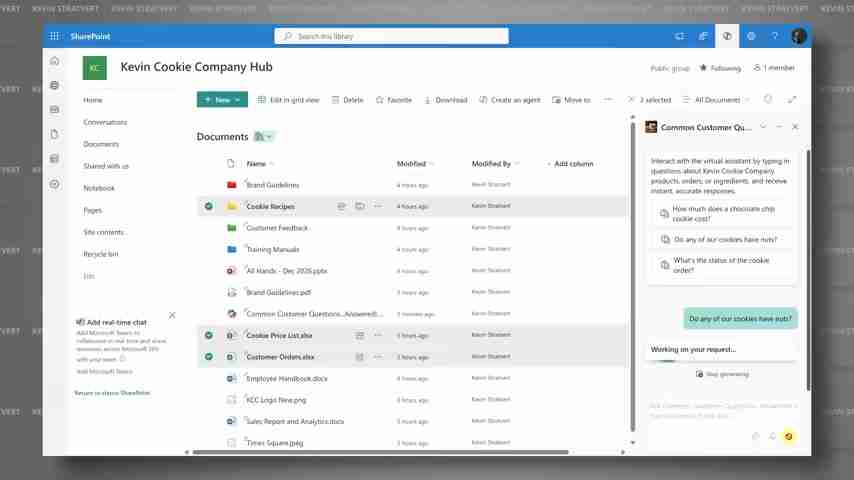This screenshot has height=480, width=854.
Task: Click the Delete toolbar command
Action: (x=347, y=100)
